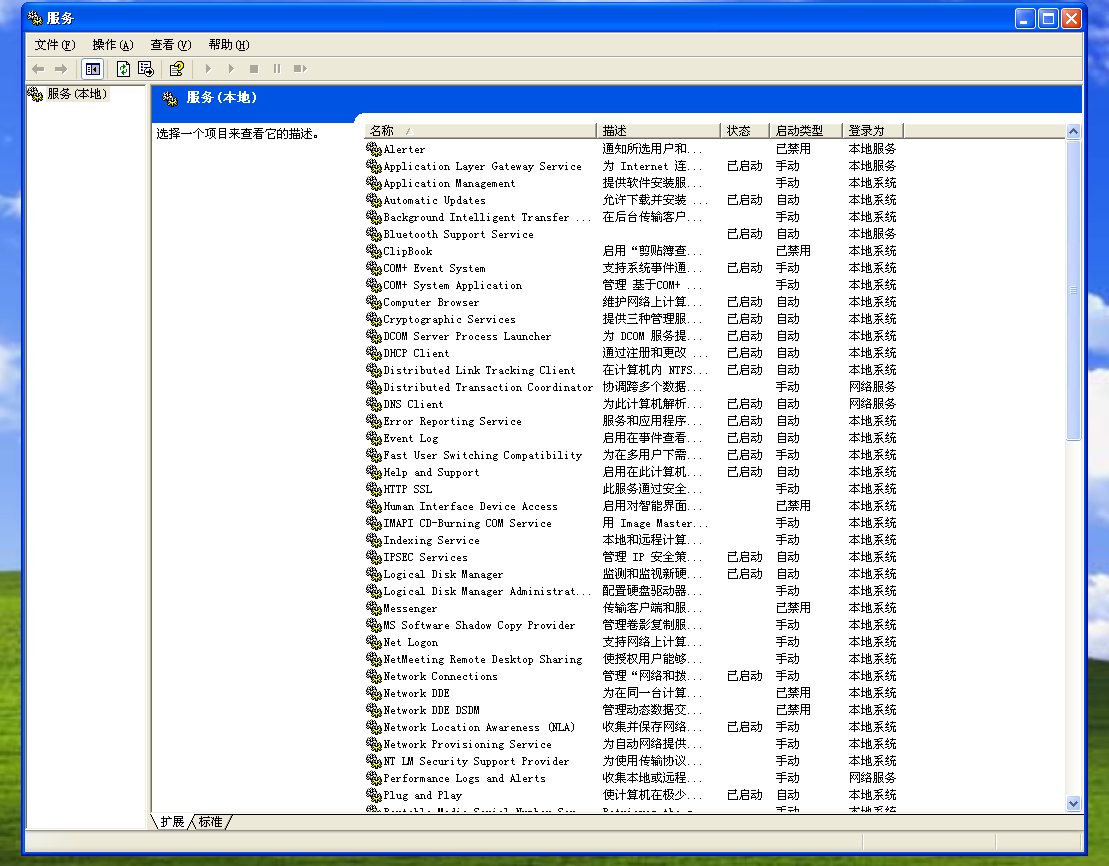
Task: Select Human Interface Device Access name
Action: (470, 506)
